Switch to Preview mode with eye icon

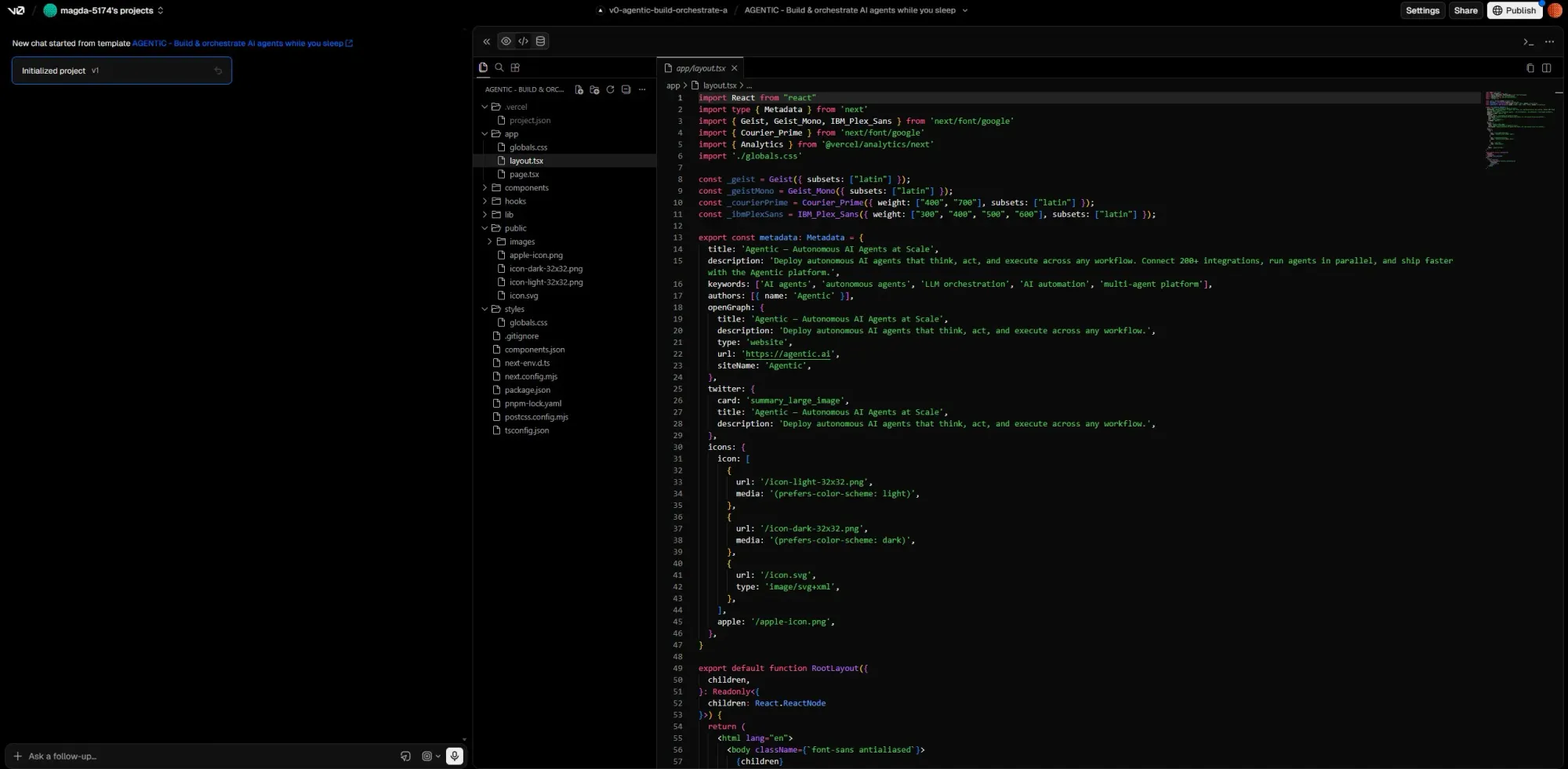click(x=506, y=42)
